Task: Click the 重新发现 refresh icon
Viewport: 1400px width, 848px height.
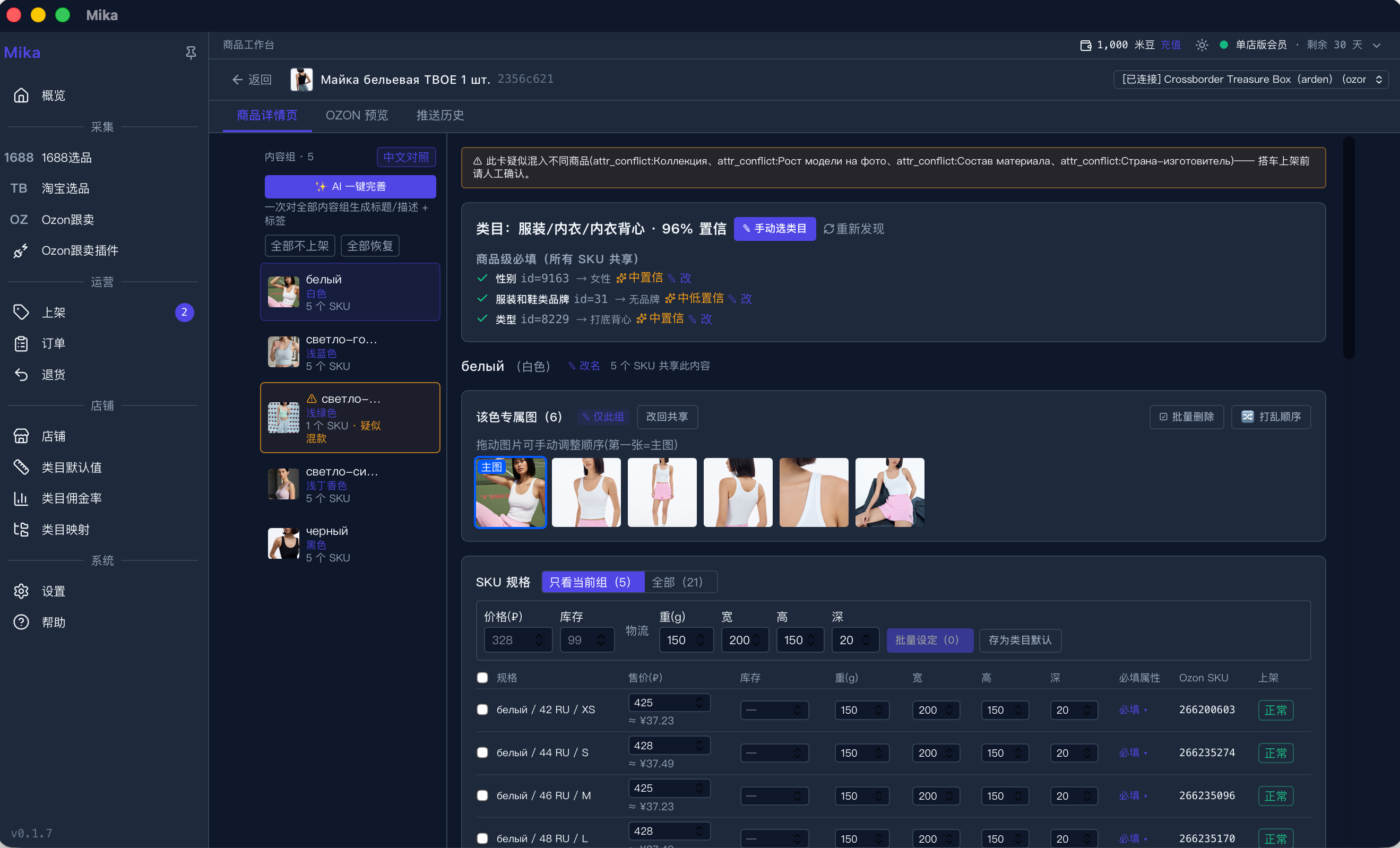Action: (x=828, y=229)
